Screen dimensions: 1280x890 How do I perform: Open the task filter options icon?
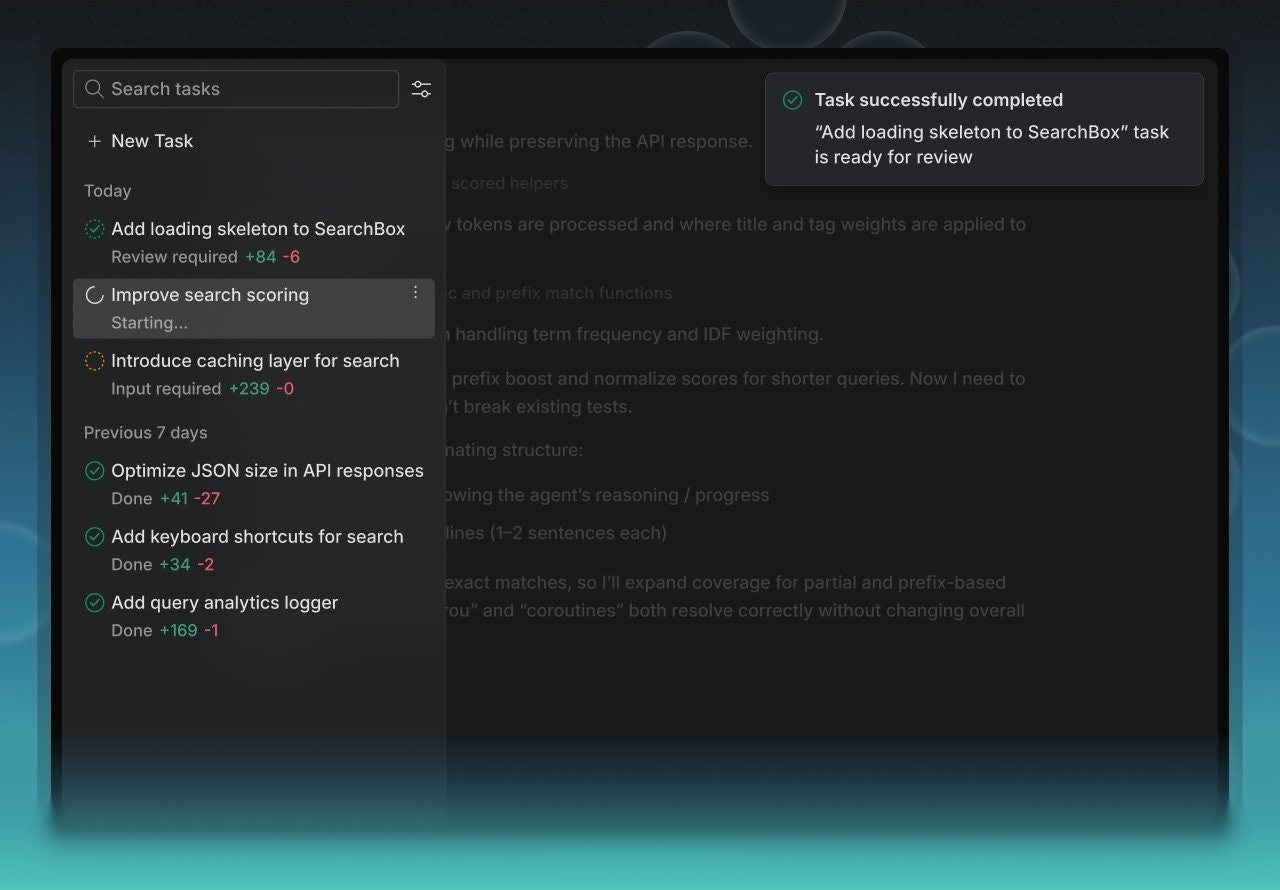coord(421,88)
